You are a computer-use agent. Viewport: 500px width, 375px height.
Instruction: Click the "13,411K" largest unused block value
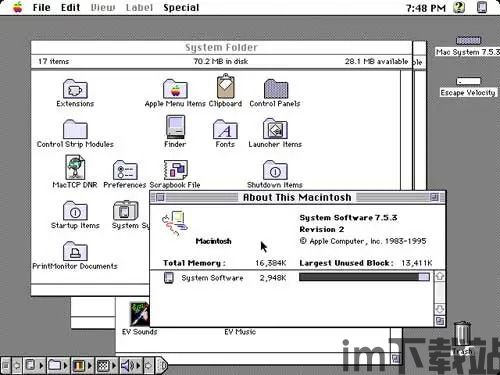[x=417, y=263]
